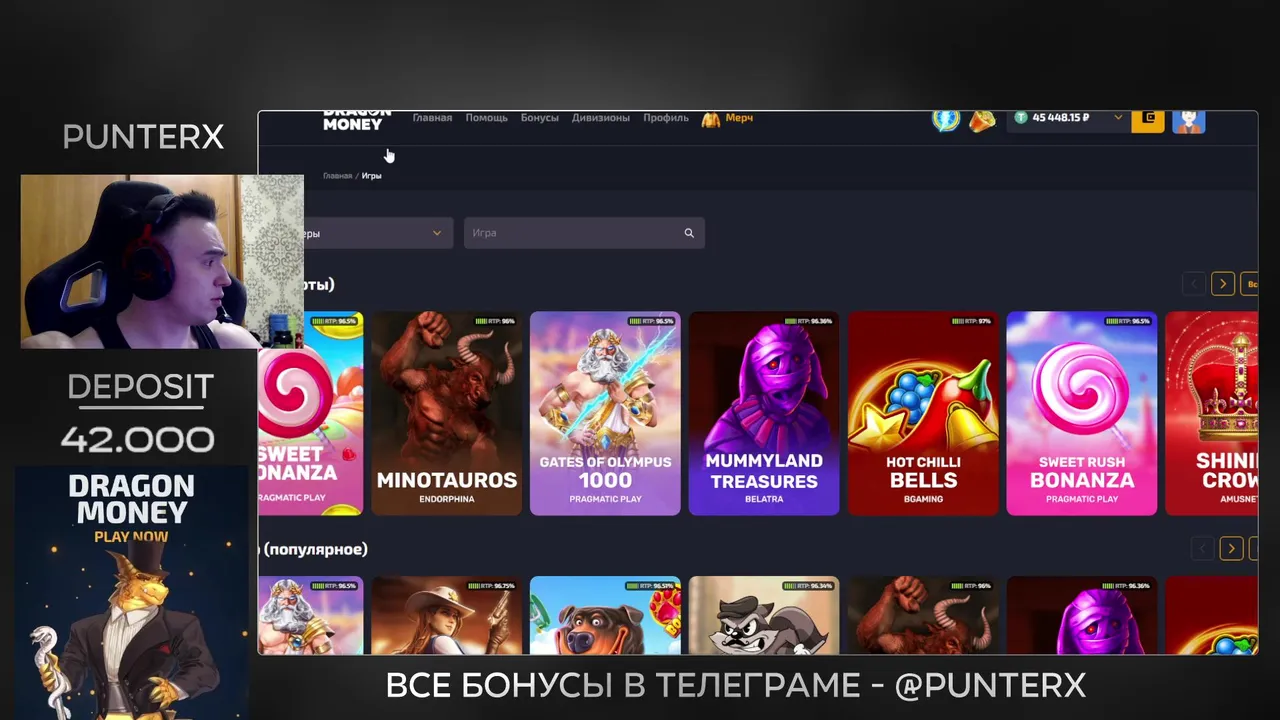Click the Dragon Money Play Now banner
1280x720 pixels.
(132, 593)
